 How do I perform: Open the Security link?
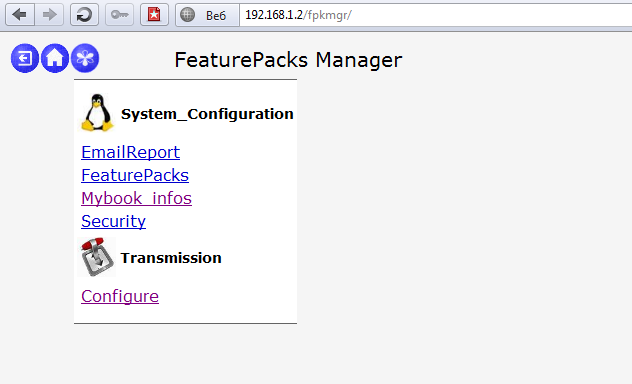[x=114, y=221]
